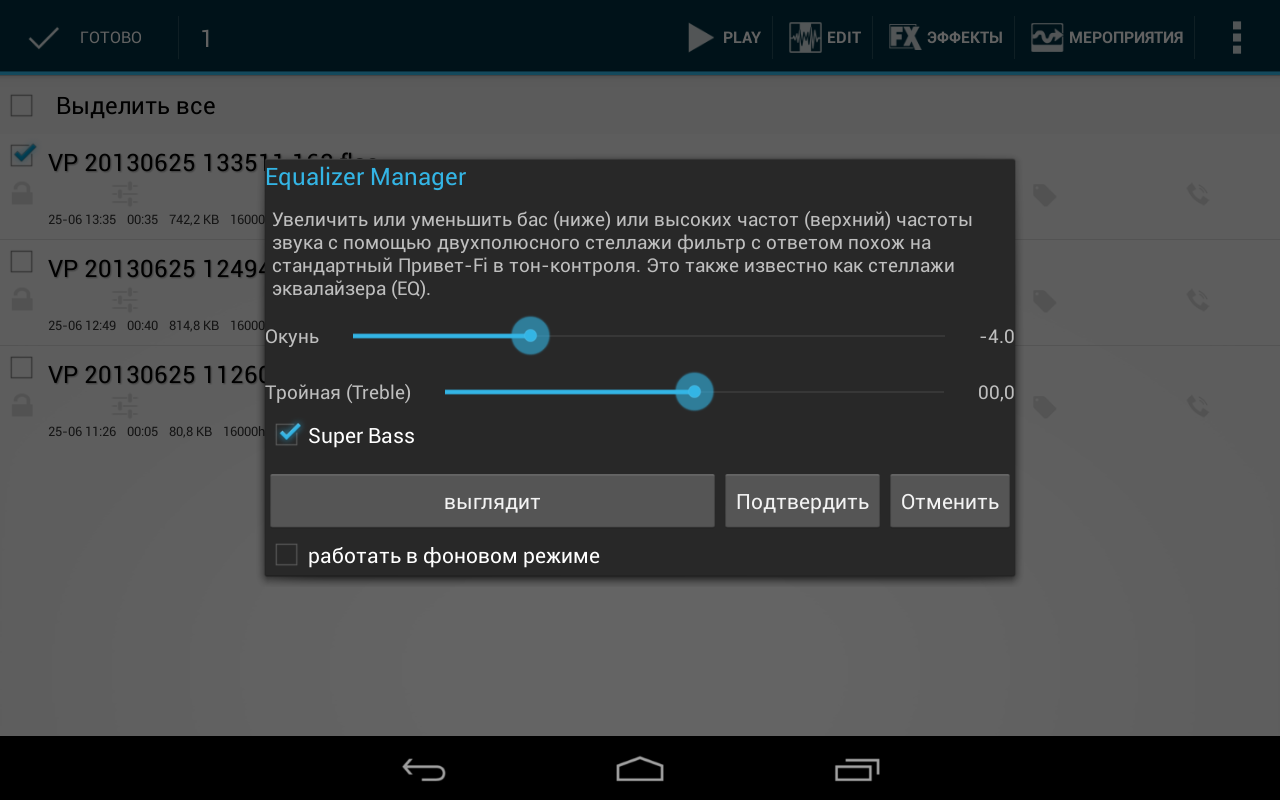Tap the phone icon of second recording
1280x800 pixels.
click(x=1197, y=300)
